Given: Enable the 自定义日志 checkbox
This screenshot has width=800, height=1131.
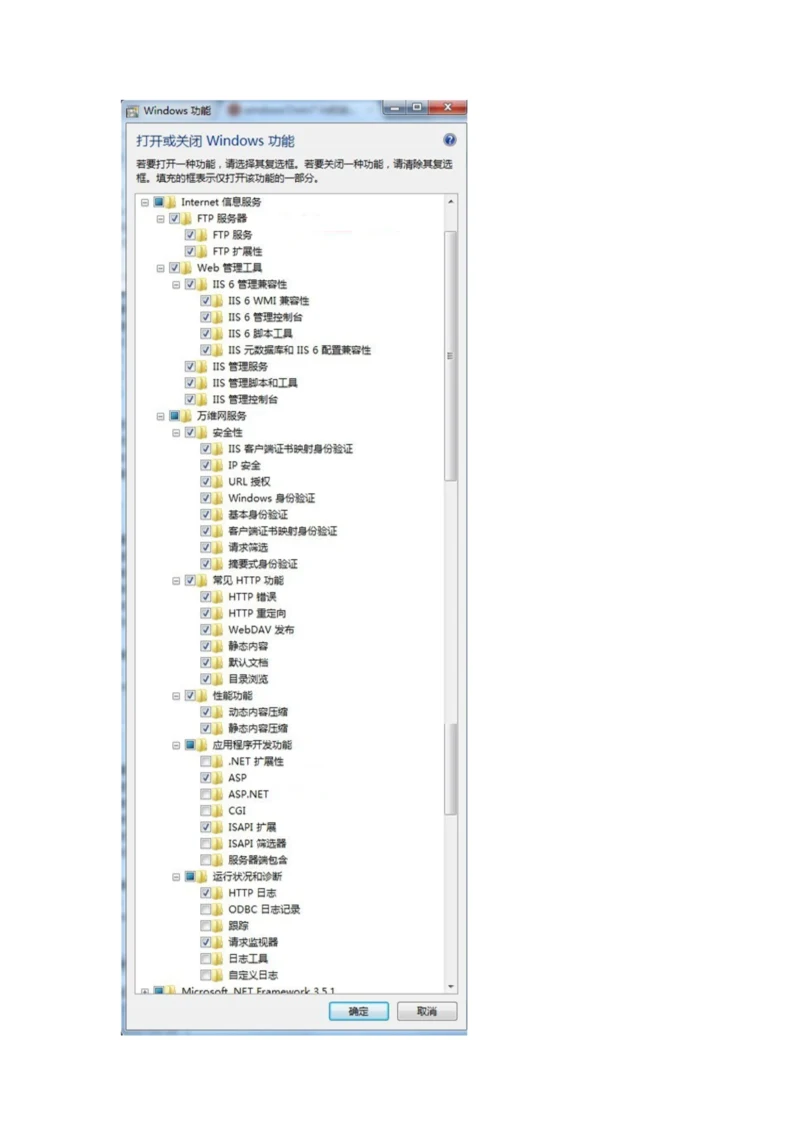Looking at the screenshot, I should coord(206,975).
